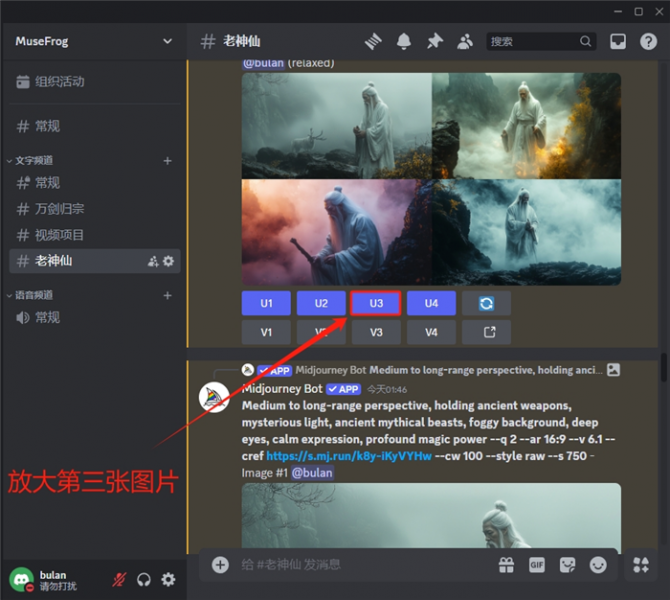
Task: Click the bulan user avatar
Action: coord(21,580)
